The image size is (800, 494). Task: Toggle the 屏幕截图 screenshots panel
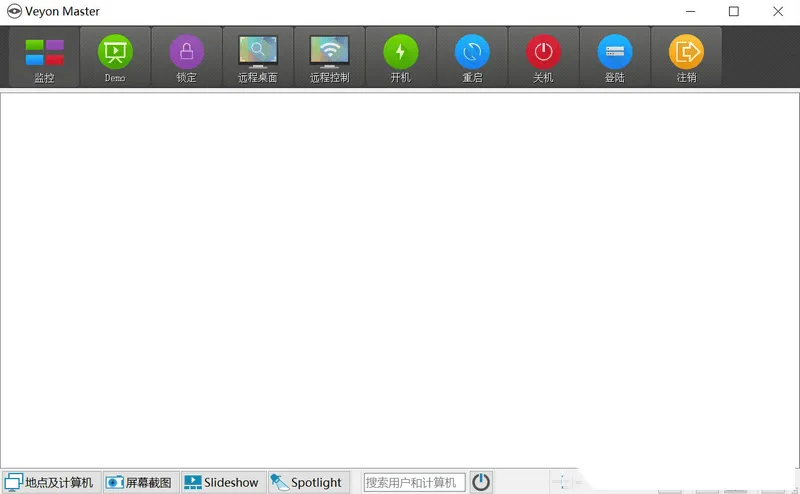tap(139, 482)
